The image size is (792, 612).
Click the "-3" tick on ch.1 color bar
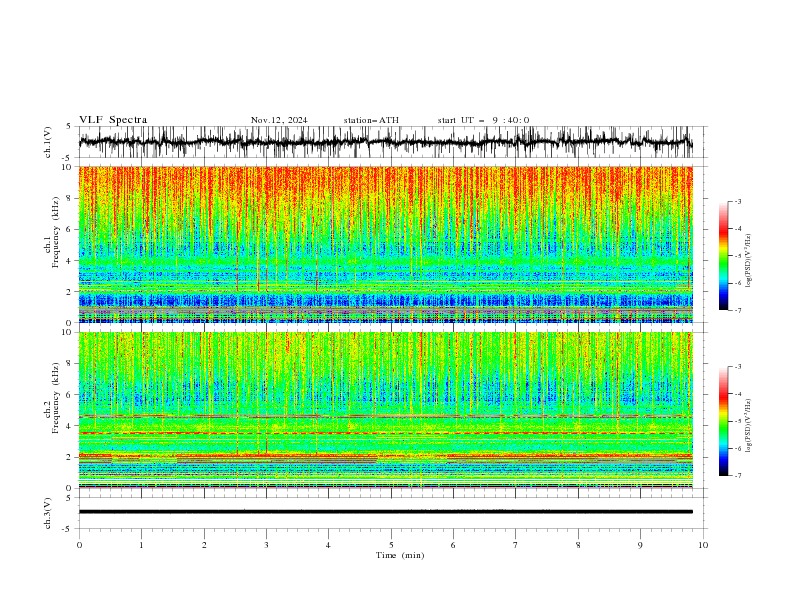tap(737, 201)
